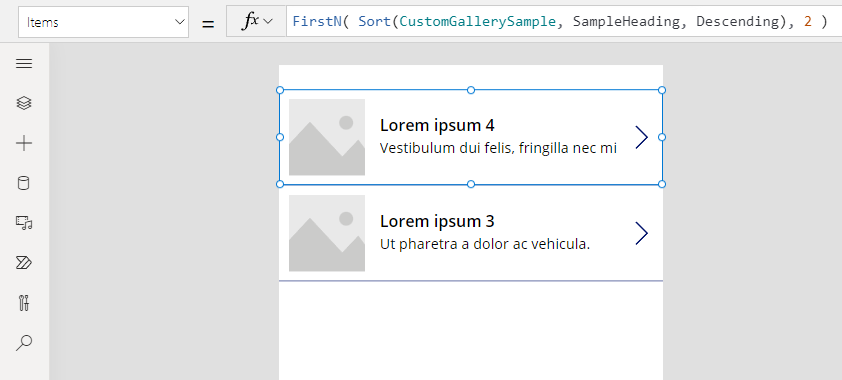Select the Lorem ipsum 4 heading label

(x=437, y=126)
